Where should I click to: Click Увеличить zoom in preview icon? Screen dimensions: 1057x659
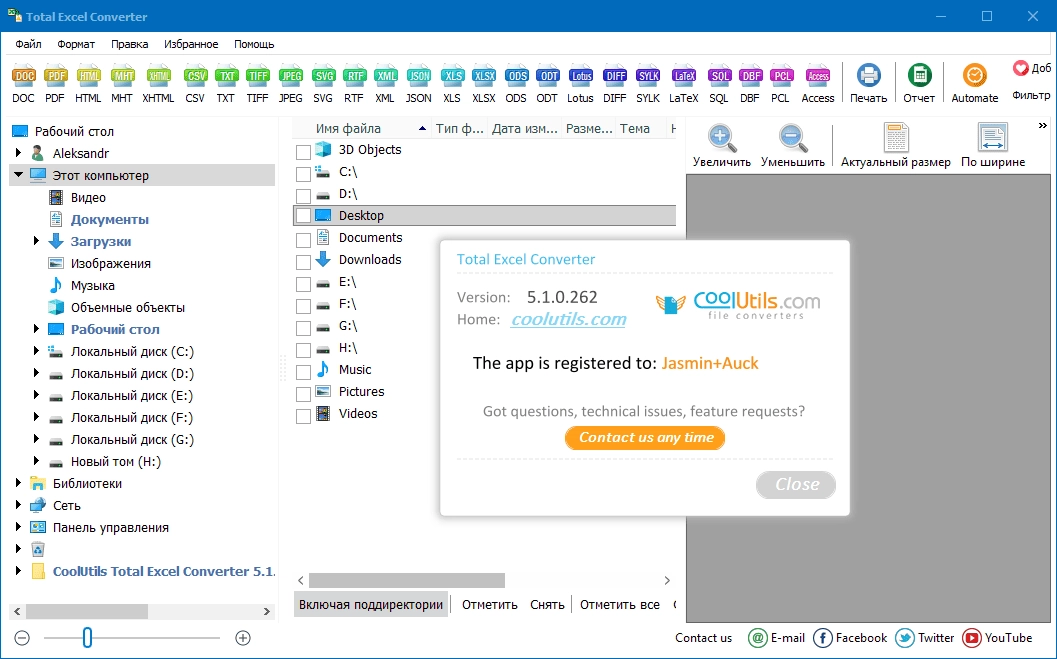coord(722,138)
